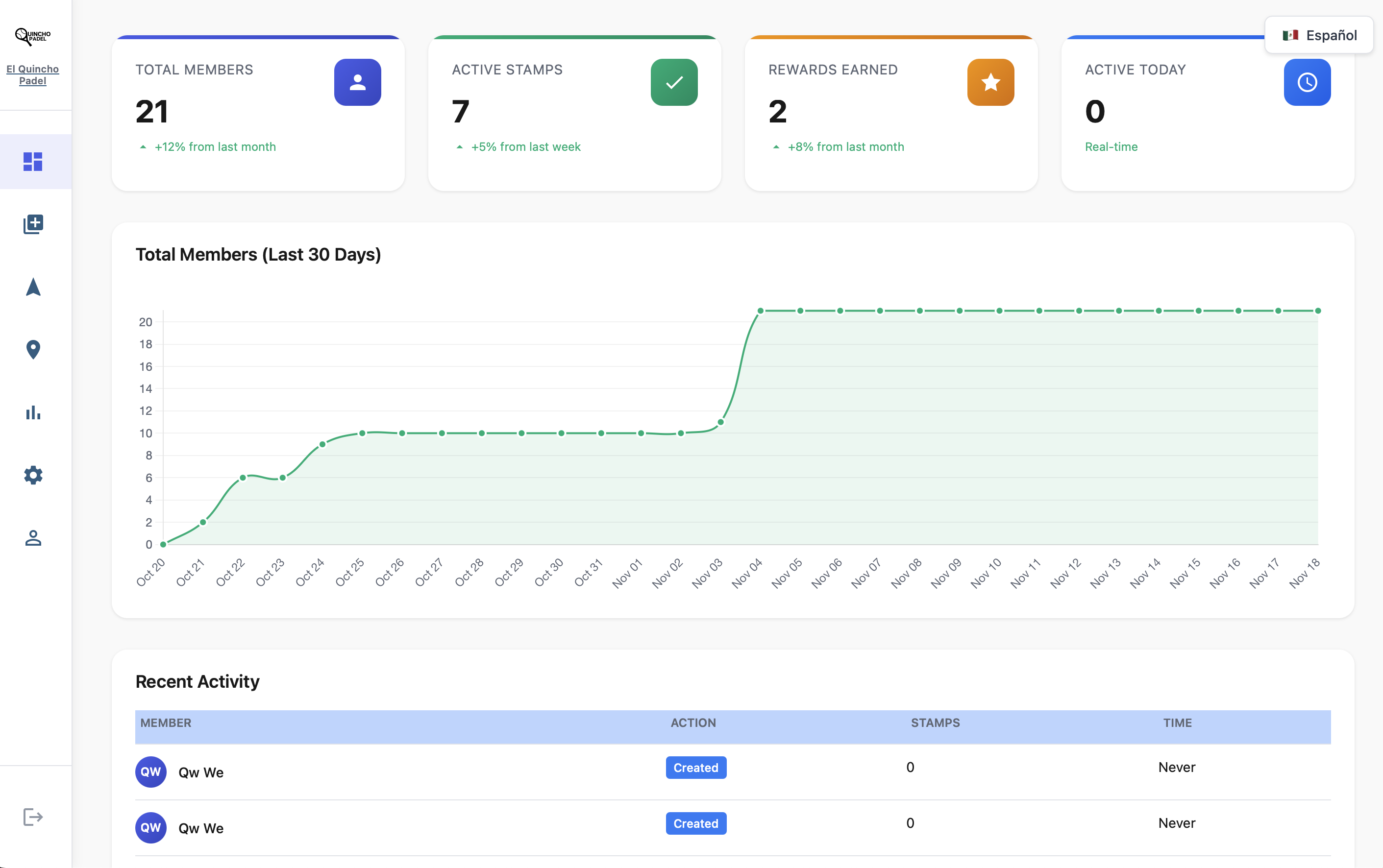Click the green Active Stamps checkmark icon
Screen dimensions: 1383x868
click(674, 82)
